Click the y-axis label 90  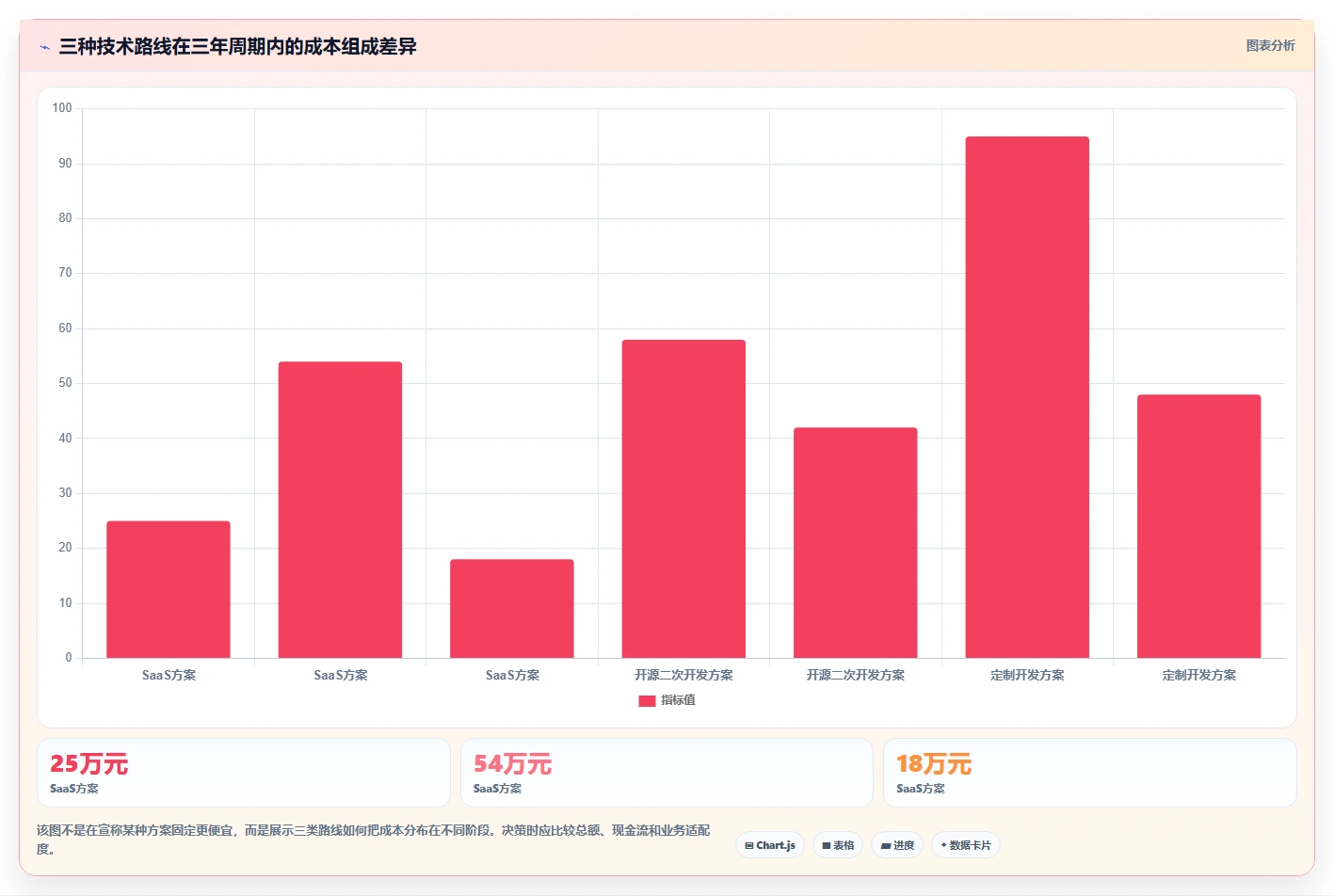(x=65, y=164)
